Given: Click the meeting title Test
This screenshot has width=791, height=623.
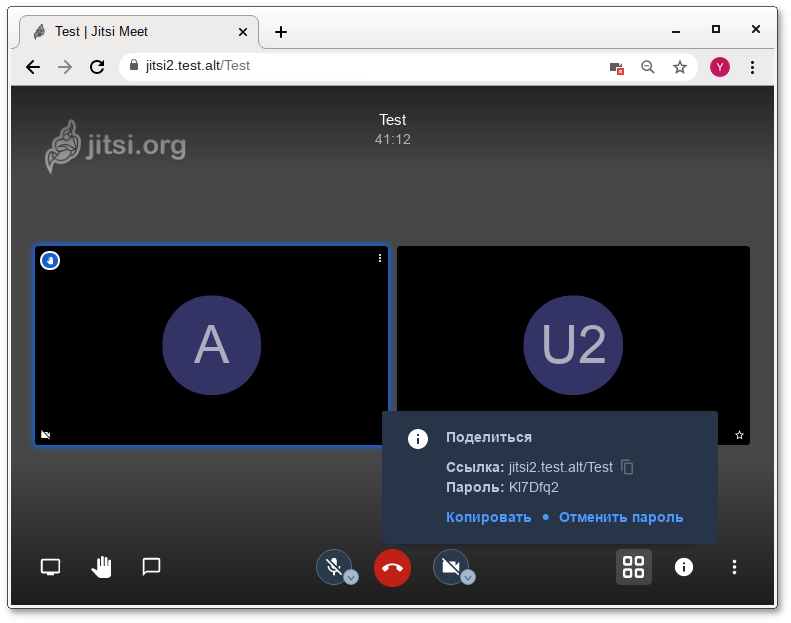Looking at the screenshot, I should 392,120.
